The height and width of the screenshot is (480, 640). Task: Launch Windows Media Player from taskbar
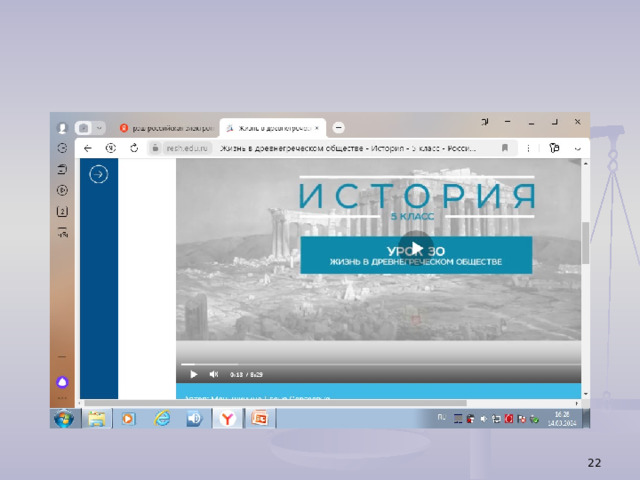click(128, 419)
